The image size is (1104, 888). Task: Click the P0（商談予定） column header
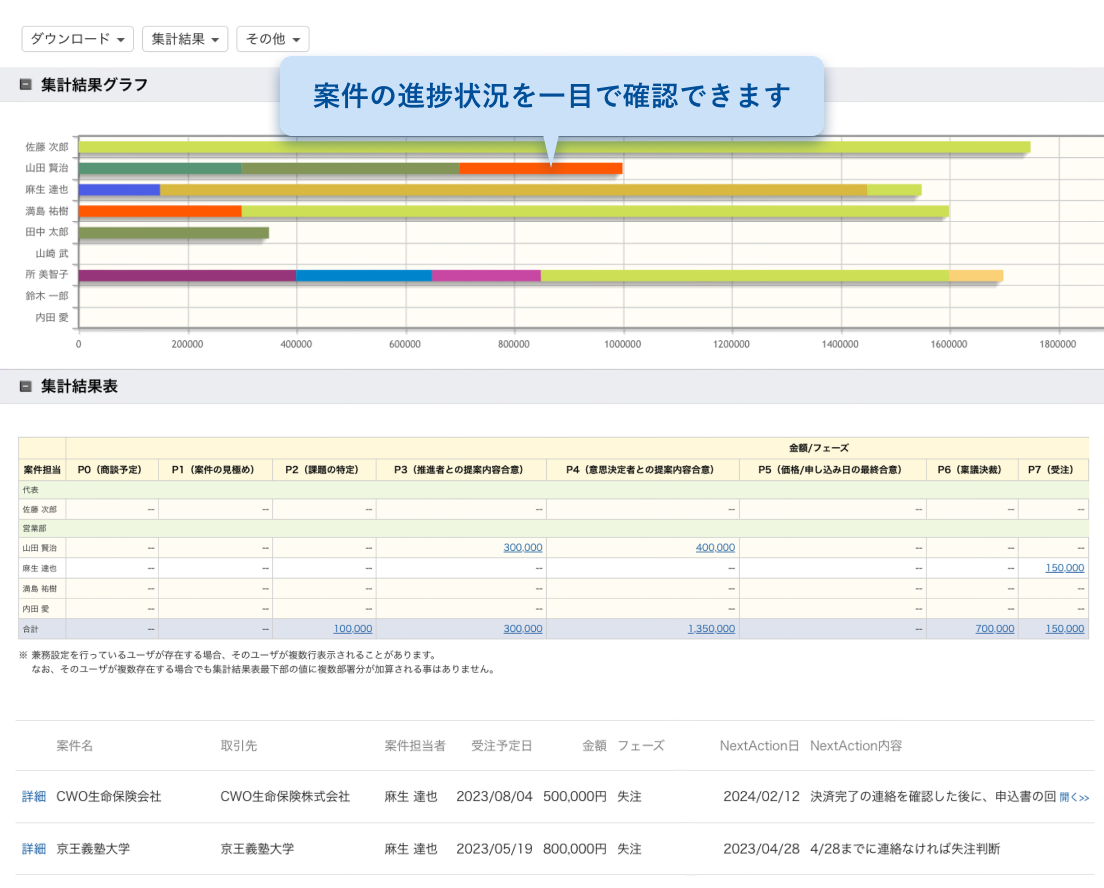(x=110, y=470)
